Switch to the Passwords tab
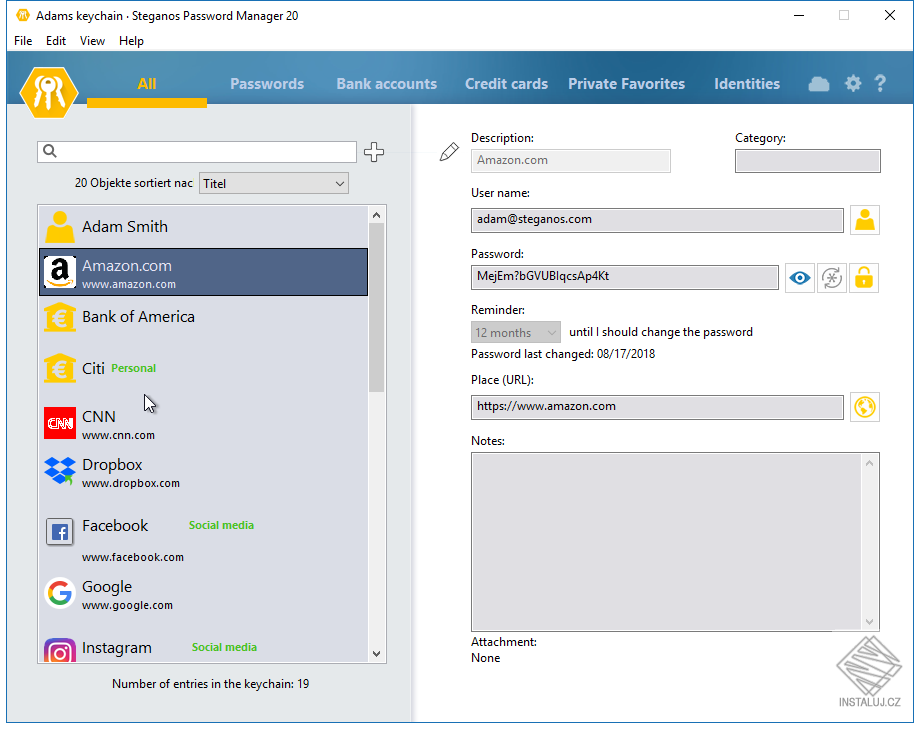This screenshot has width=920, height=729. (266, 84)
